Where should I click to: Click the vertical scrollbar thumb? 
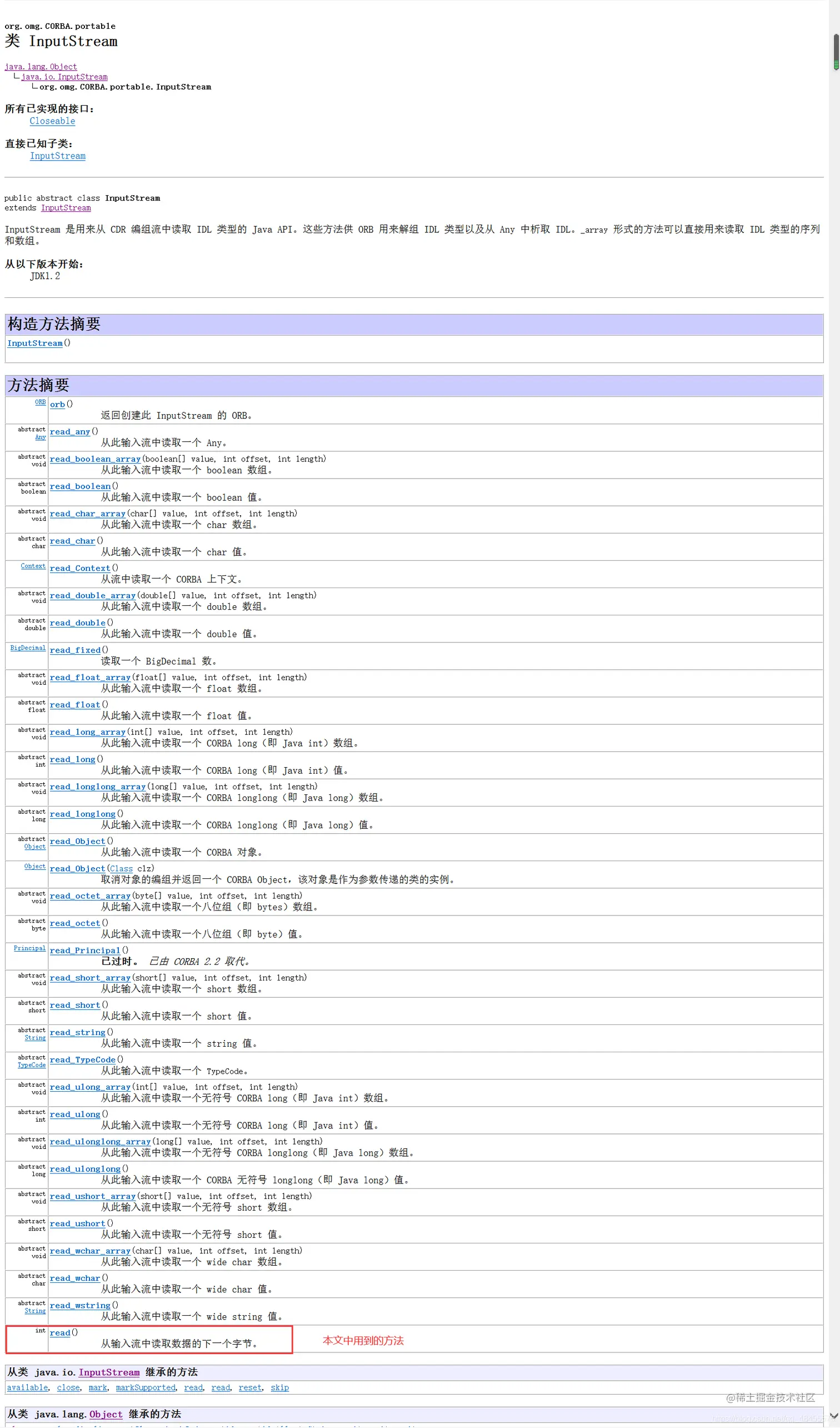coord(836,52)
